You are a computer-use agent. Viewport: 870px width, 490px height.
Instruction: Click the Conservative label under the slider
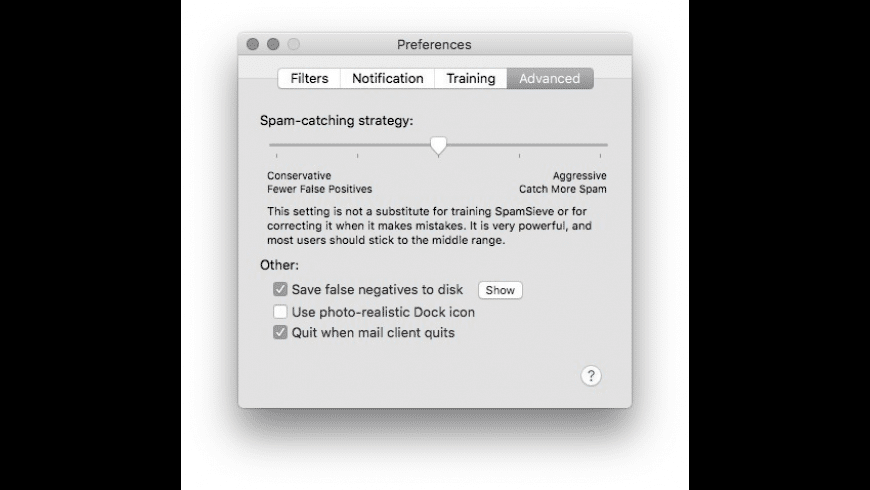click(x=299, y=176)
